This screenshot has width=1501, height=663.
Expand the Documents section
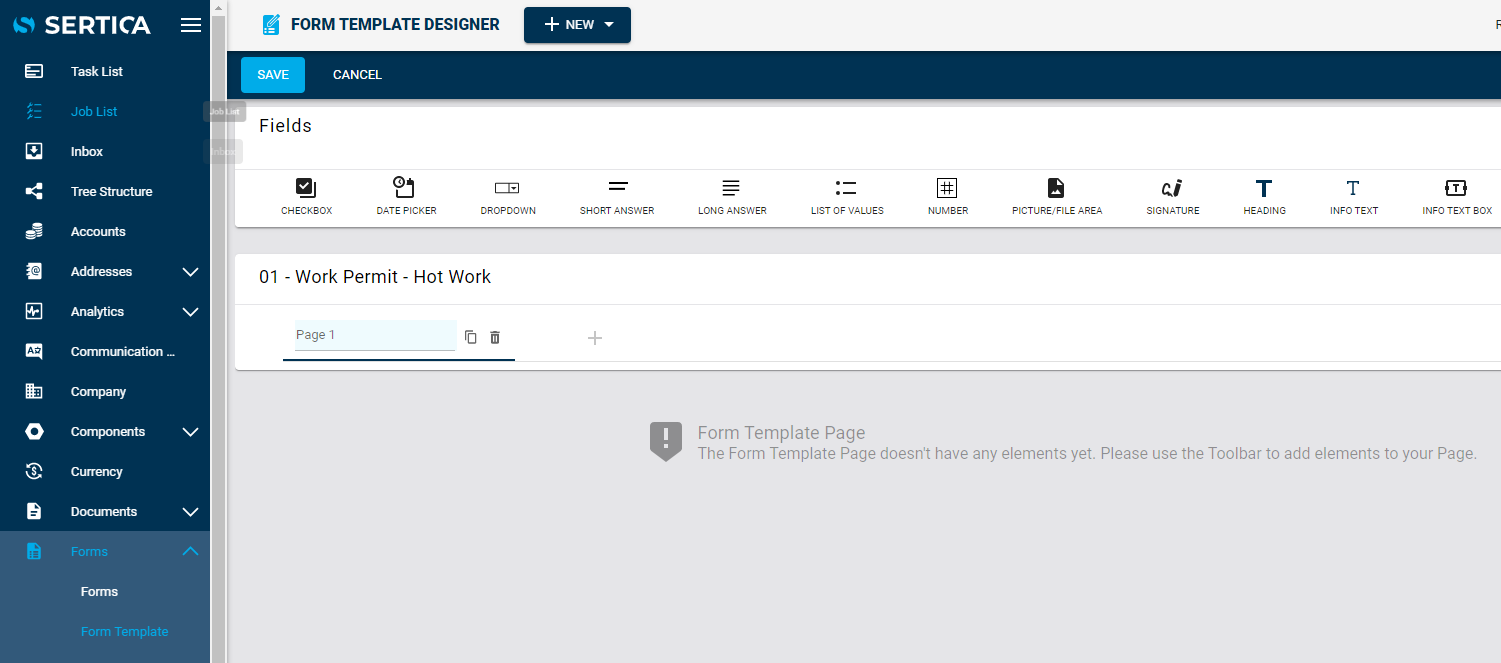tap(191, 511)
